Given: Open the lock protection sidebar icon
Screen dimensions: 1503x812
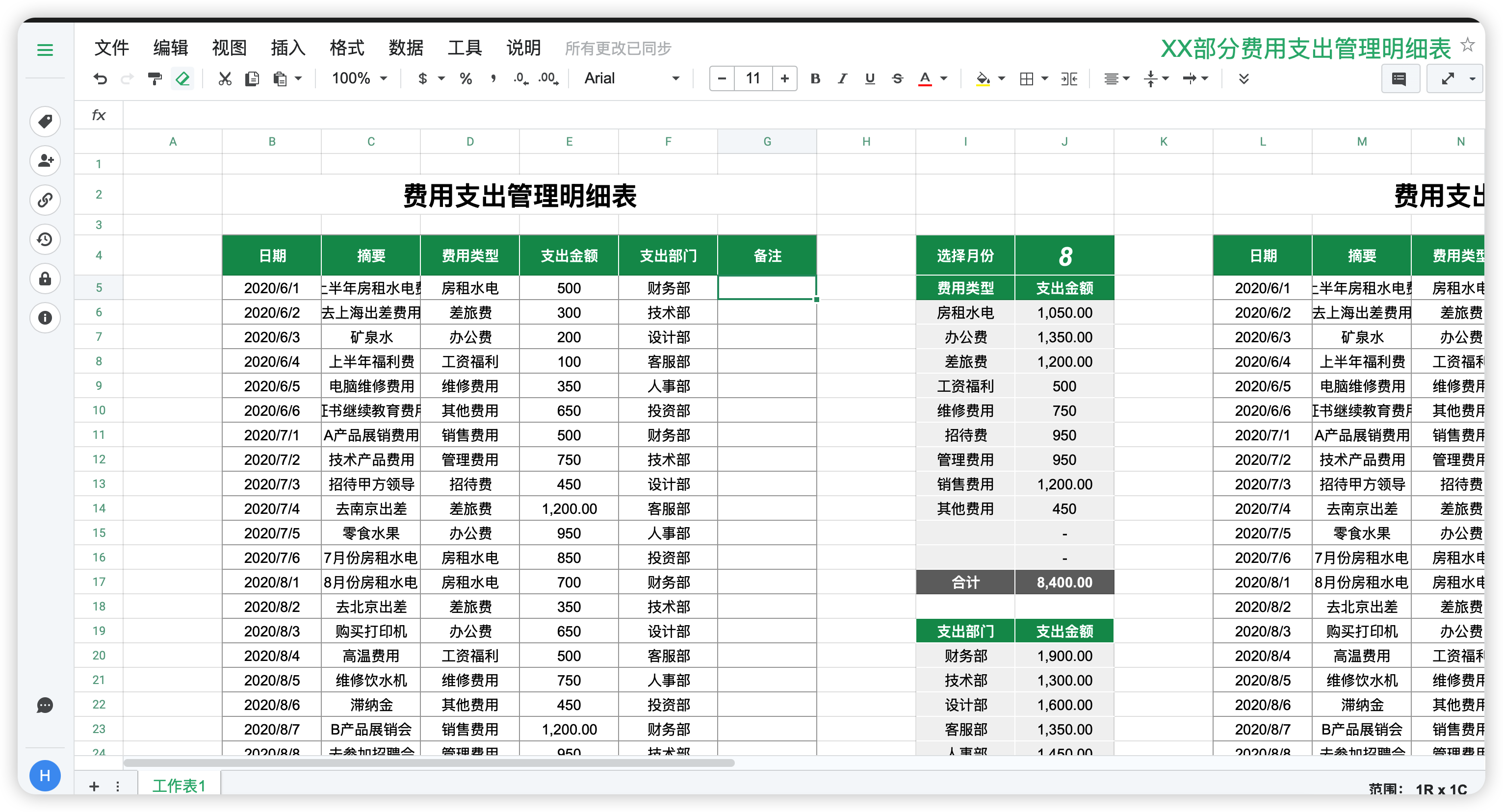Looking at the screenshot, I should 45,279.
